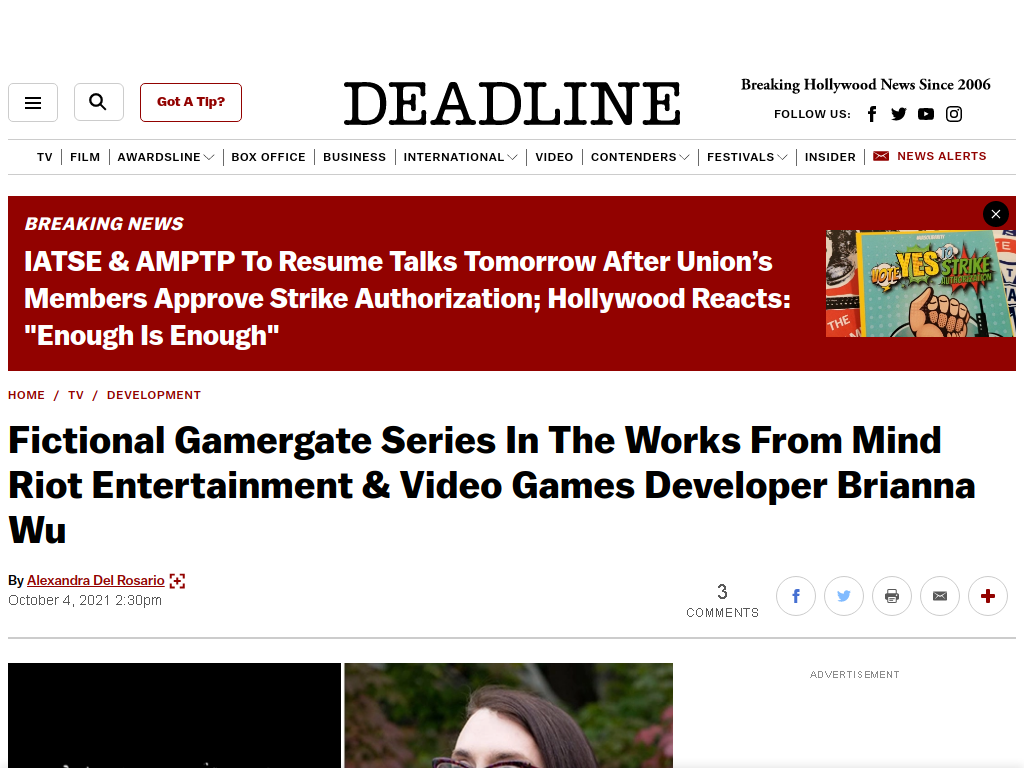The width and height of the screenshot is (1024, 768).
Task: Sign up for News Alerts link
Action: click(x=942, y=156)
